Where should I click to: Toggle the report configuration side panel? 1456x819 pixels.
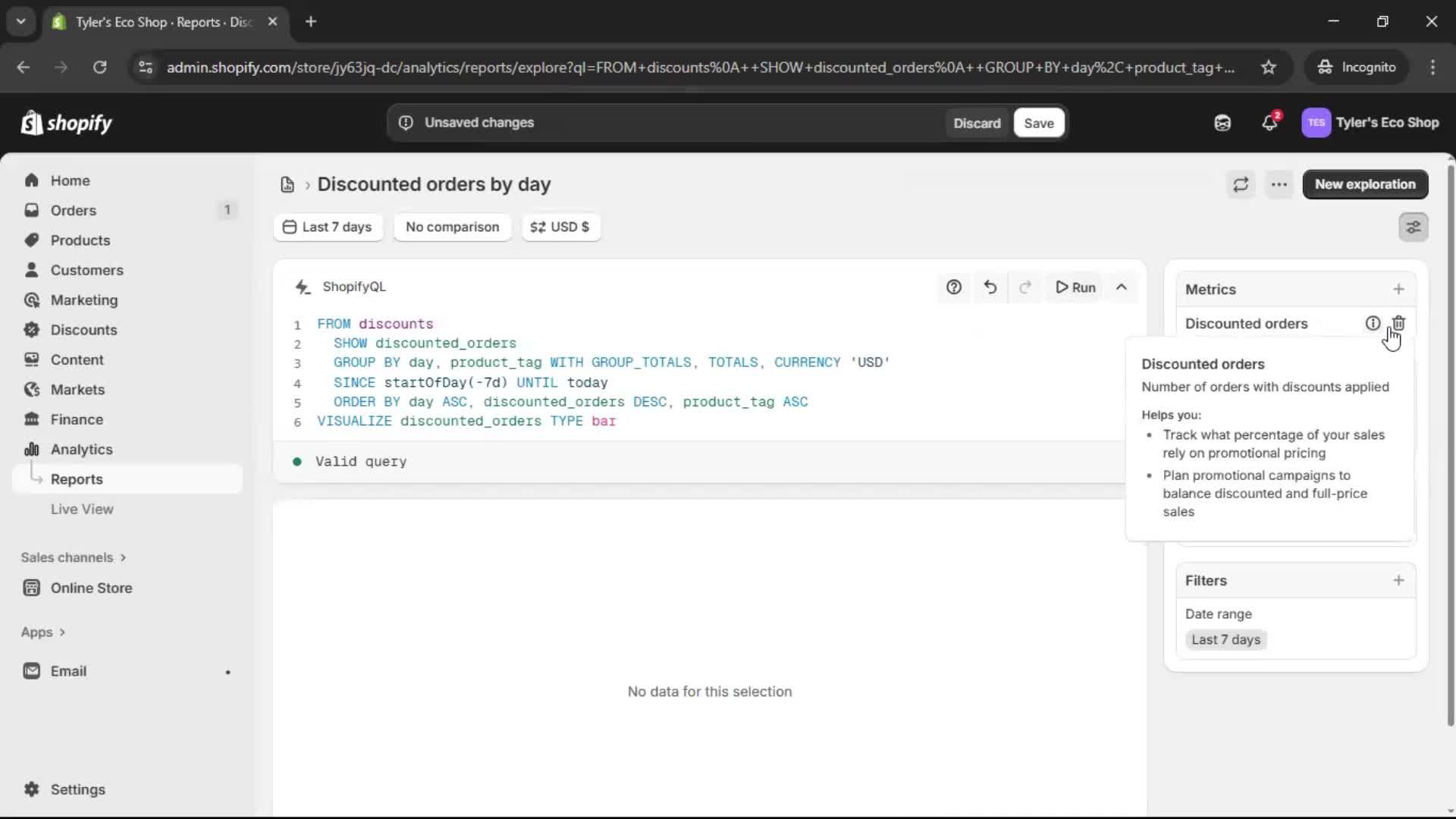tap(1413, 227)
